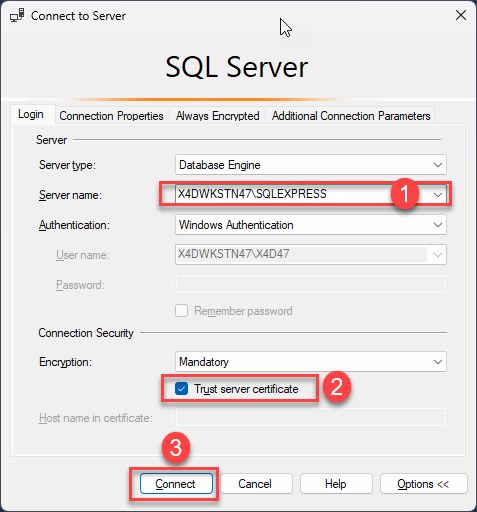Click the Authentication label

(x=74, y=225)
